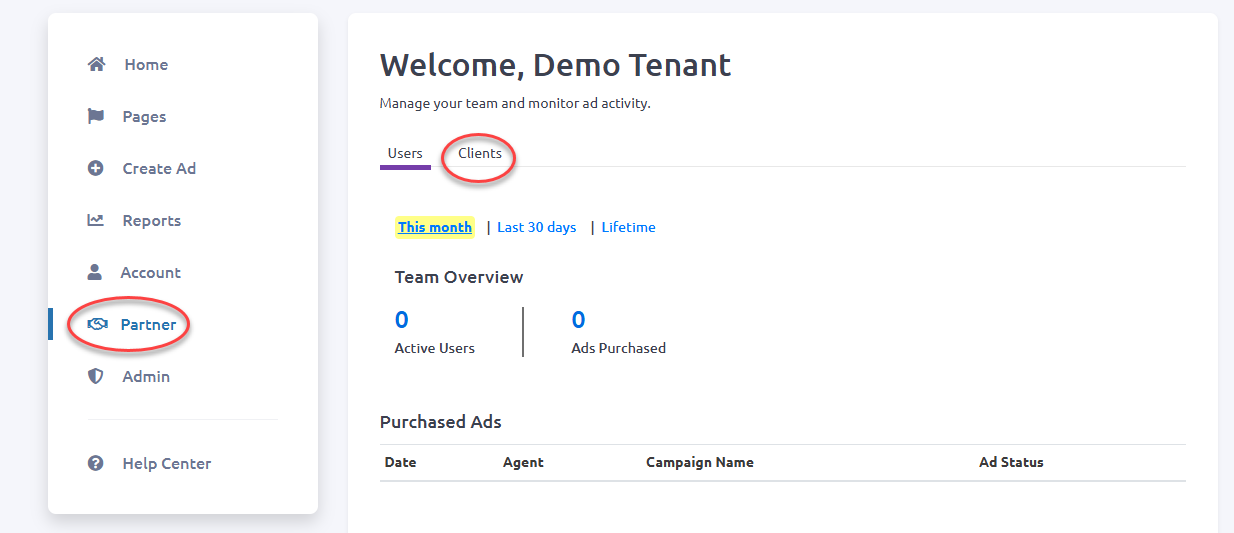Select the Partner menu item
The height and width of the screenshot is (533, 1234).
tap(148, 324)
